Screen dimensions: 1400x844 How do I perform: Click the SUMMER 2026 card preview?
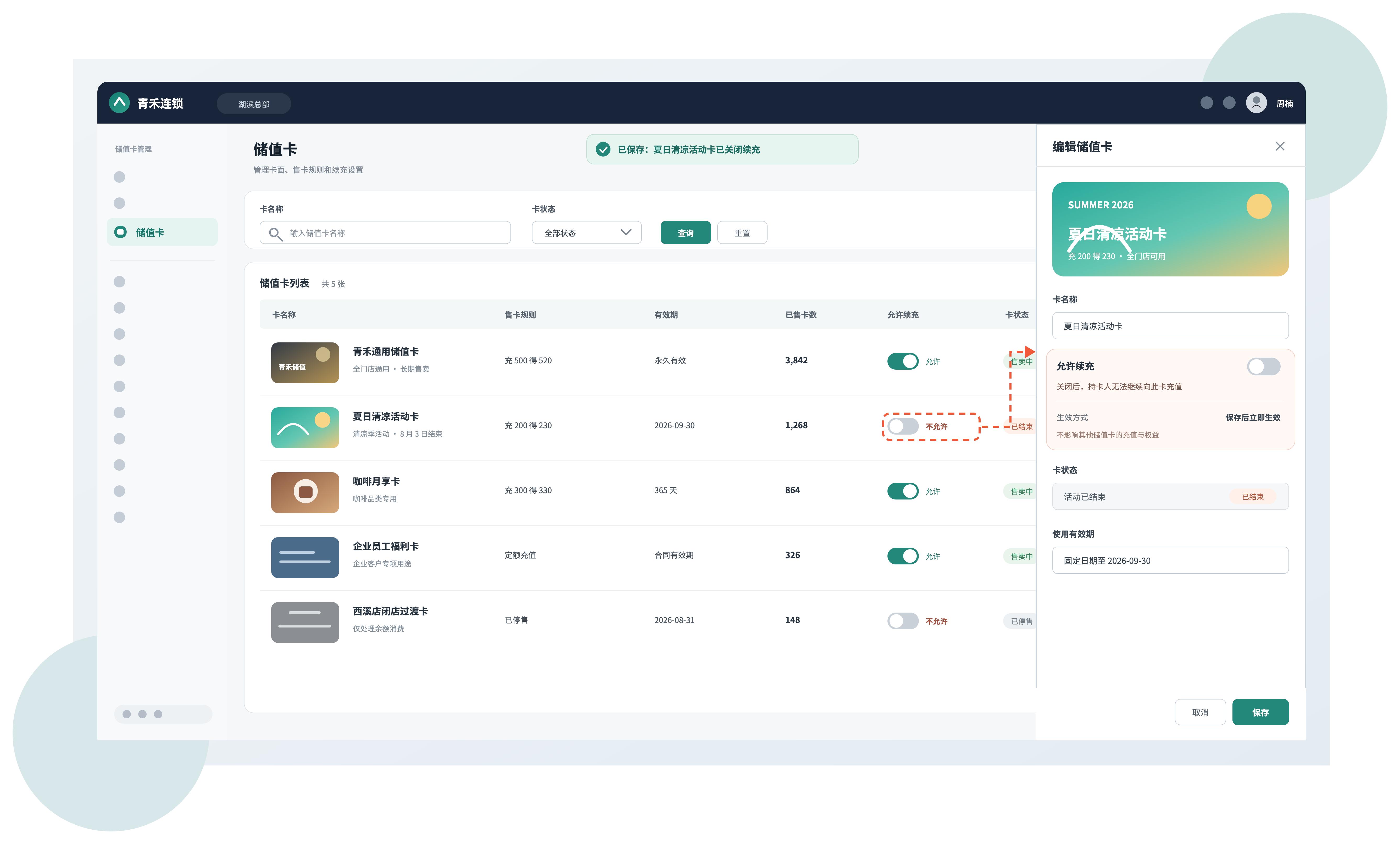point(1170,229)
